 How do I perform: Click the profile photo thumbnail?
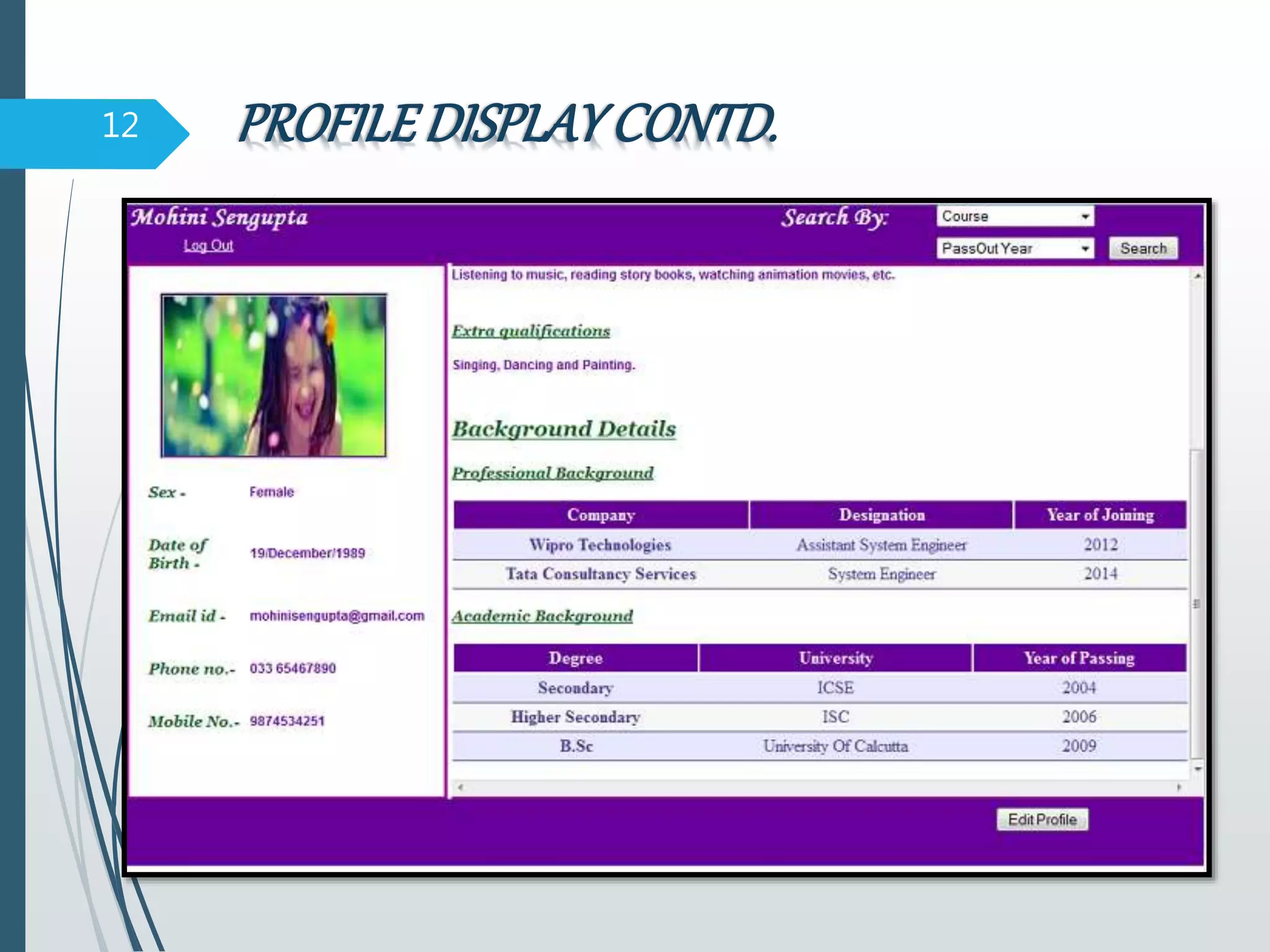(x=273, y=376)
